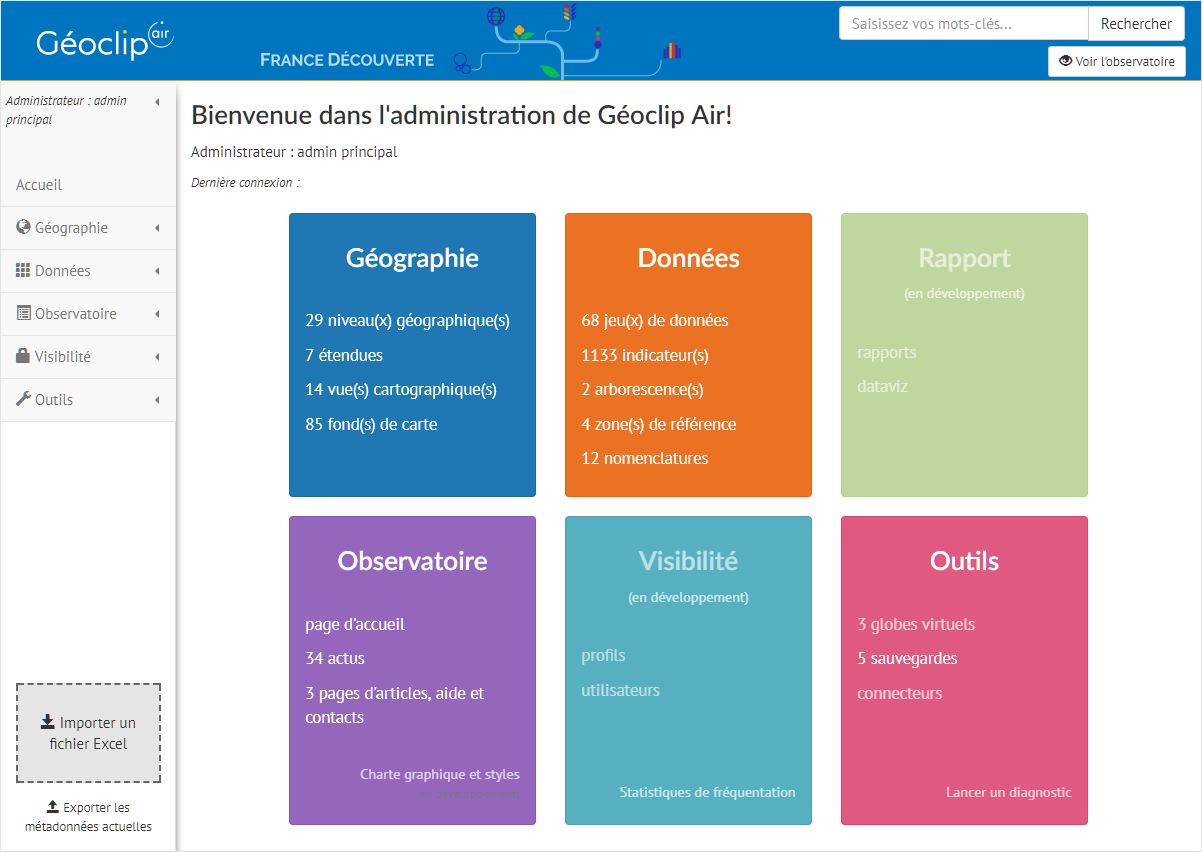Expand the Outils sidebar menu arrow

[x=158, y=400]
